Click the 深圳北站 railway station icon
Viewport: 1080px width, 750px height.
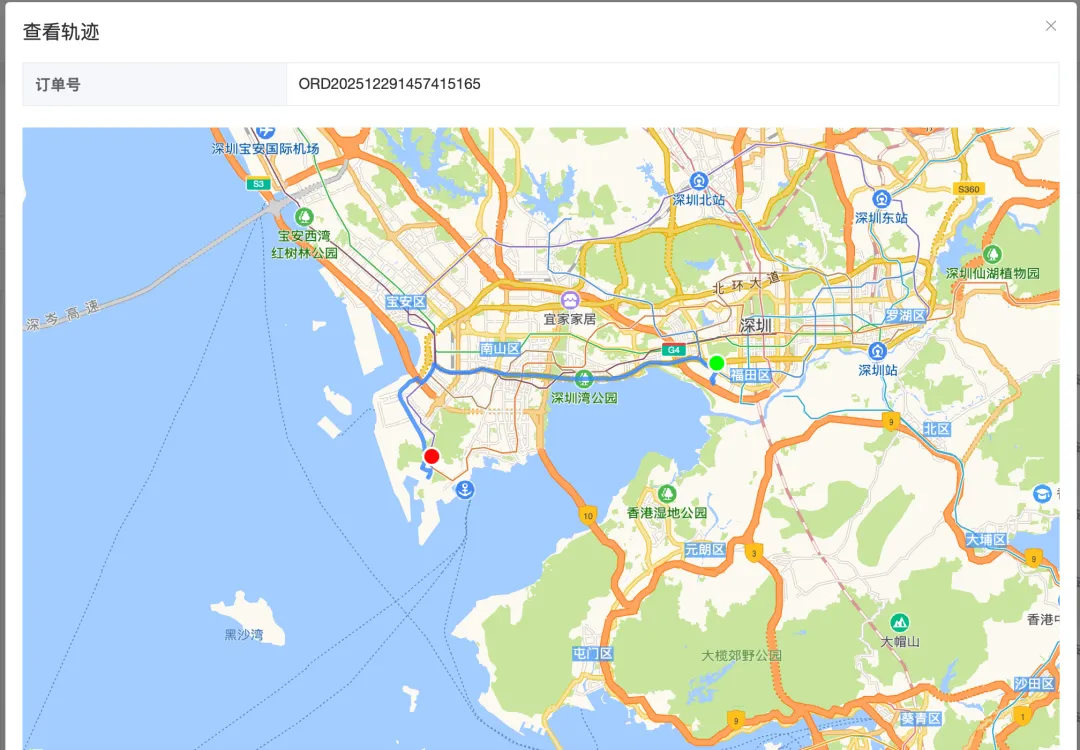click(x=699, y=182)
